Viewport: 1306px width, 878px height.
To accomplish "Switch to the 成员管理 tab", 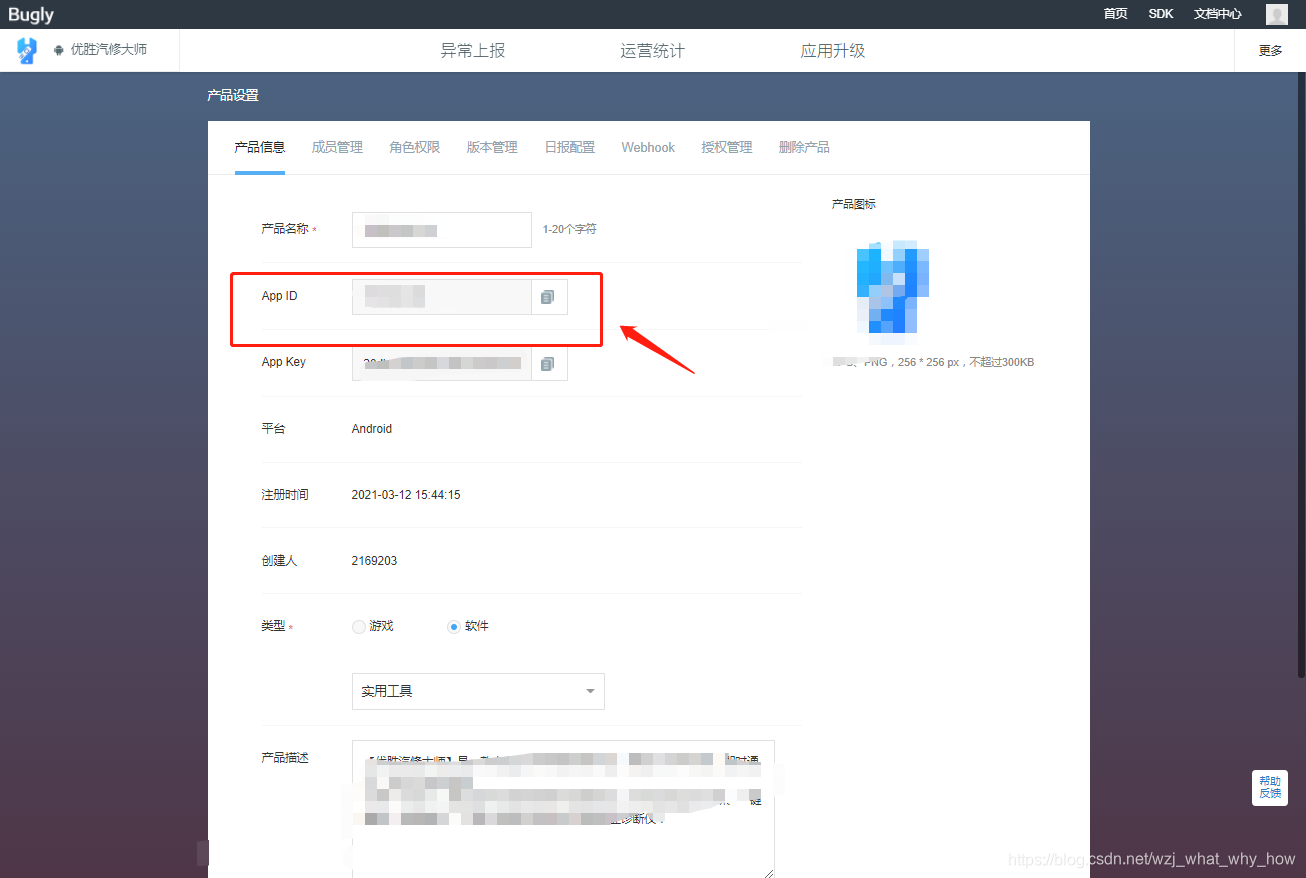I will click(337, 147).
